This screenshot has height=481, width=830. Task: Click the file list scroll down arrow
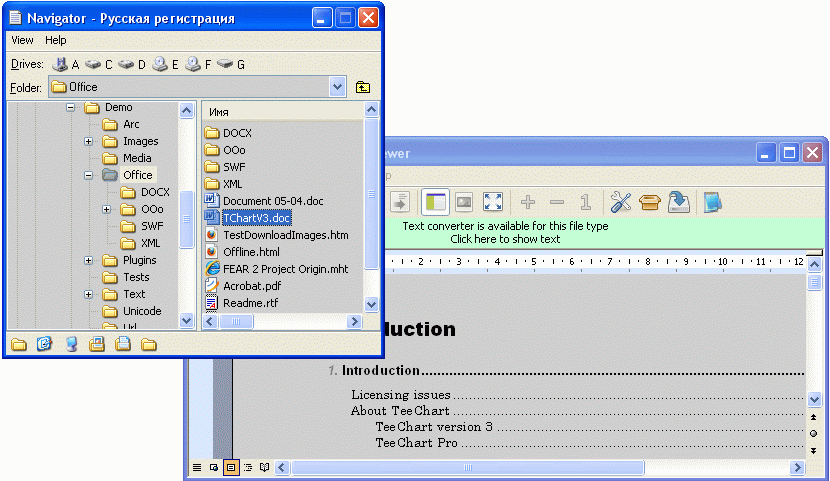pyautogui.click(x=372, y=304)
